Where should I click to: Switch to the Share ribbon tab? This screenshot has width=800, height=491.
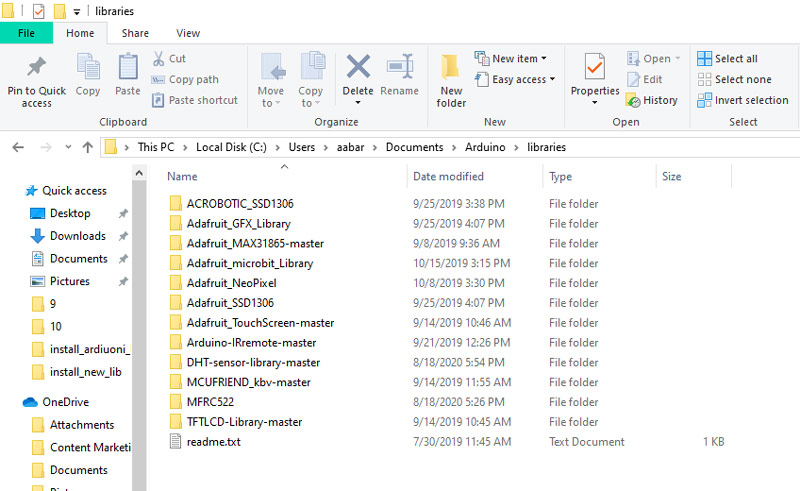point(135,33)
